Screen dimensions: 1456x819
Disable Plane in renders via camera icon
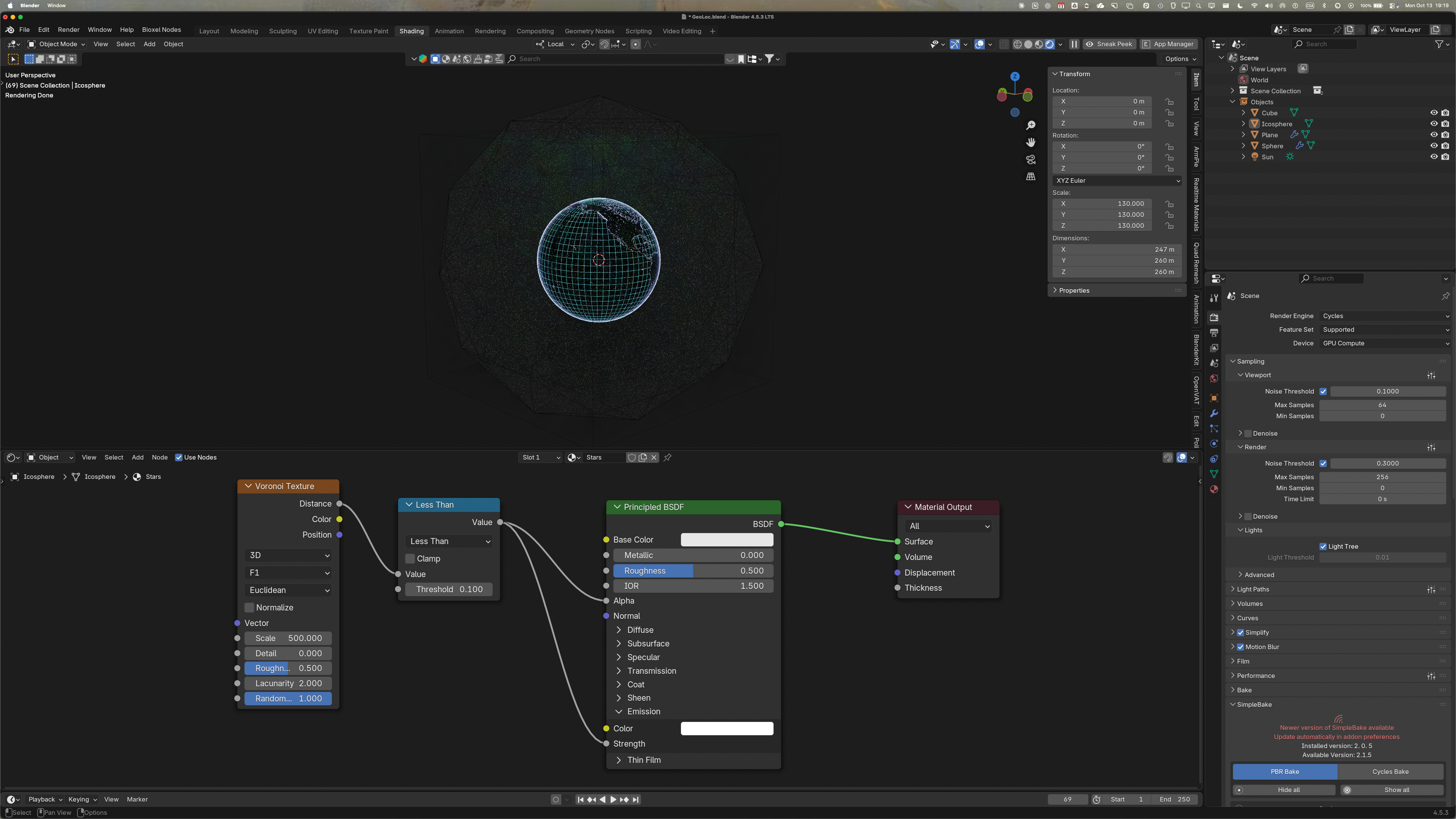tap(1445, 135)
